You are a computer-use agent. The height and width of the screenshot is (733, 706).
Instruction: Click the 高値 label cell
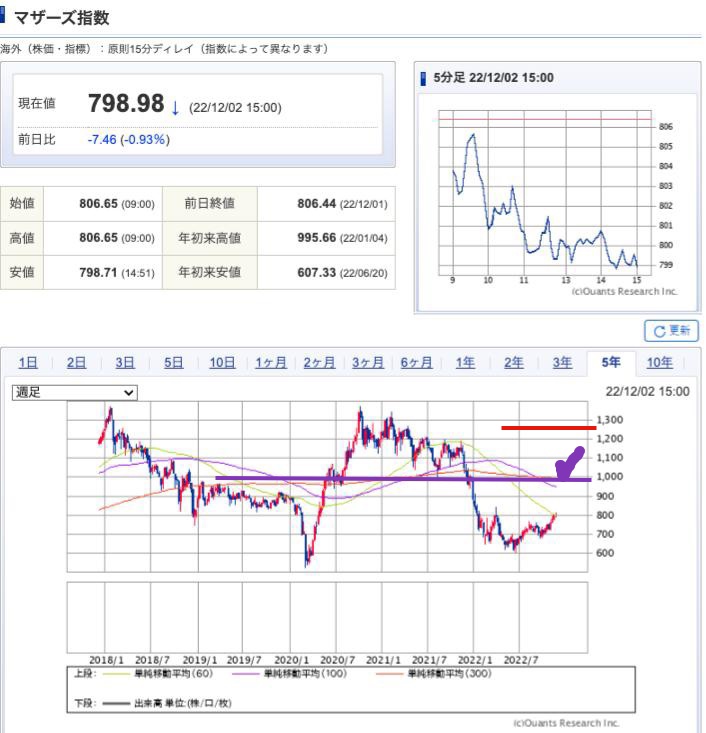pos(22,238)
